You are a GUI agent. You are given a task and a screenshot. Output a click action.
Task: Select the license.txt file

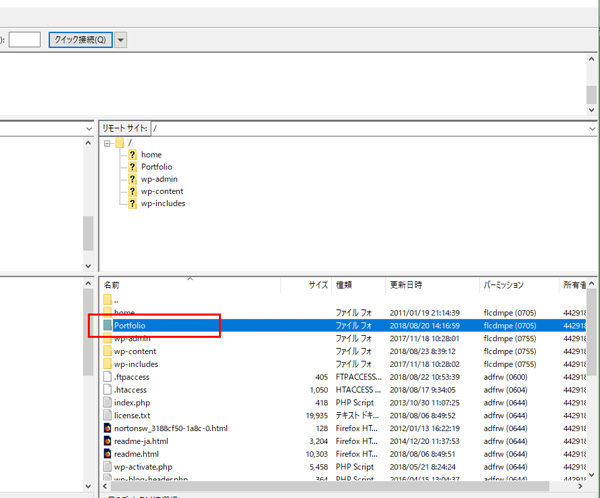(132, 416)
